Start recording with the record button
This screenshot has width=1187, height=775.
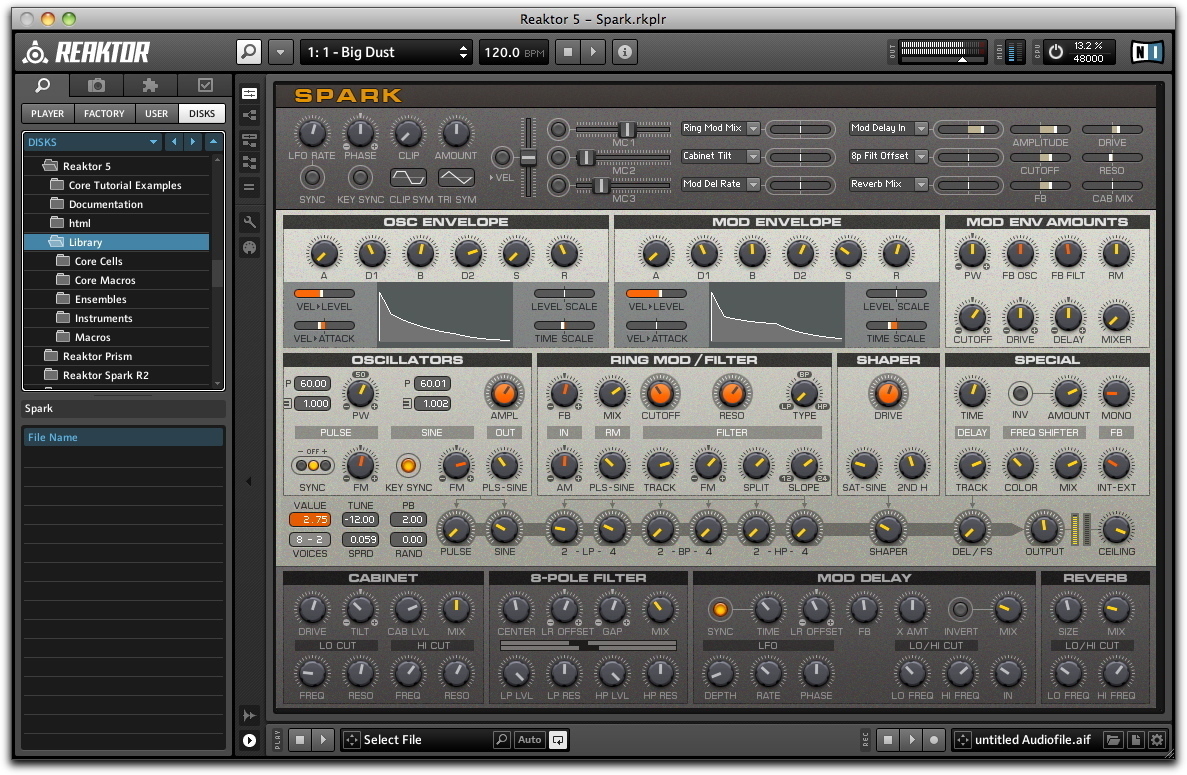click(x=934, y=740)
